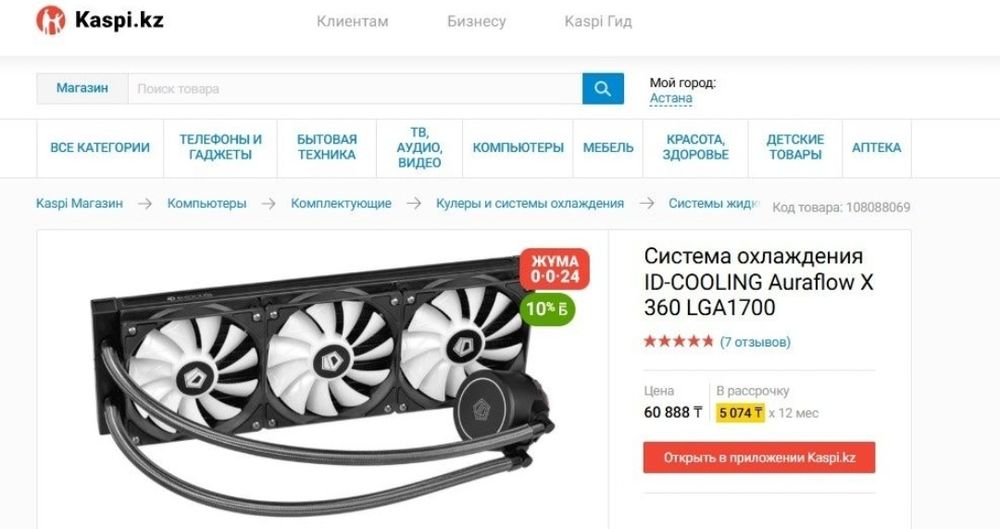
Task: Open the Магазин search scope selector
Action: (82, 88)
